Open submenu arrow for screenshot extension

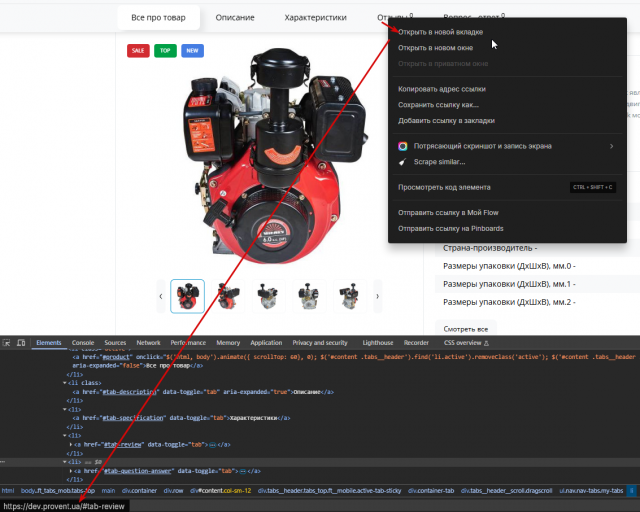[x=611, y=146]
